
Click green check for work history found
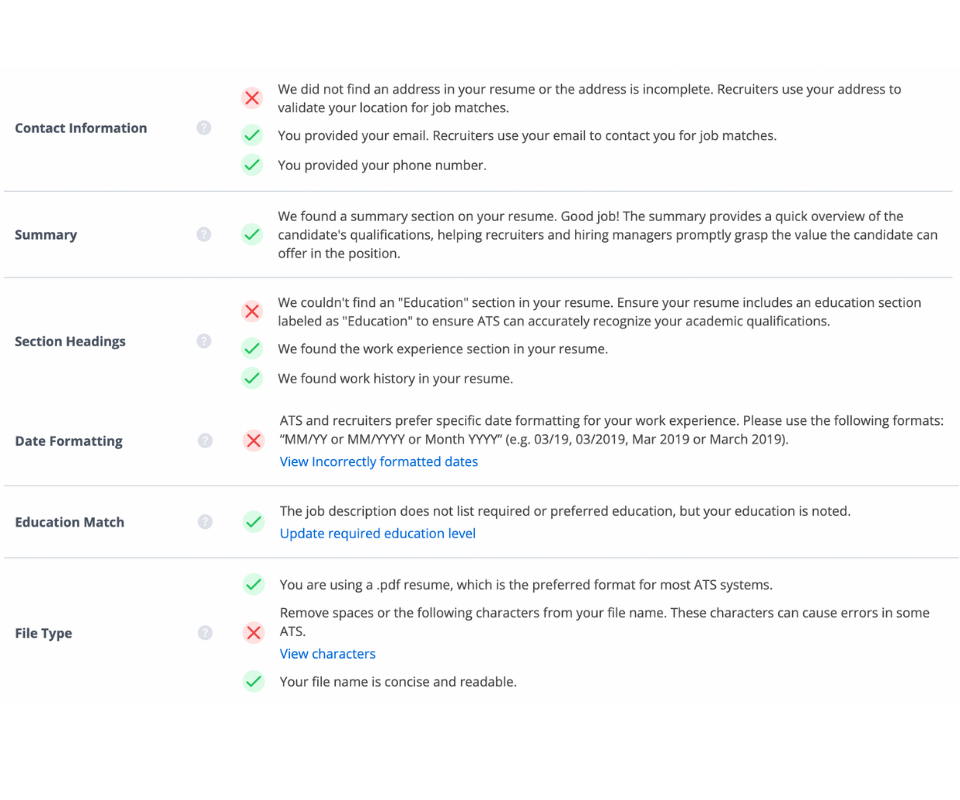(x=252, y=379)
